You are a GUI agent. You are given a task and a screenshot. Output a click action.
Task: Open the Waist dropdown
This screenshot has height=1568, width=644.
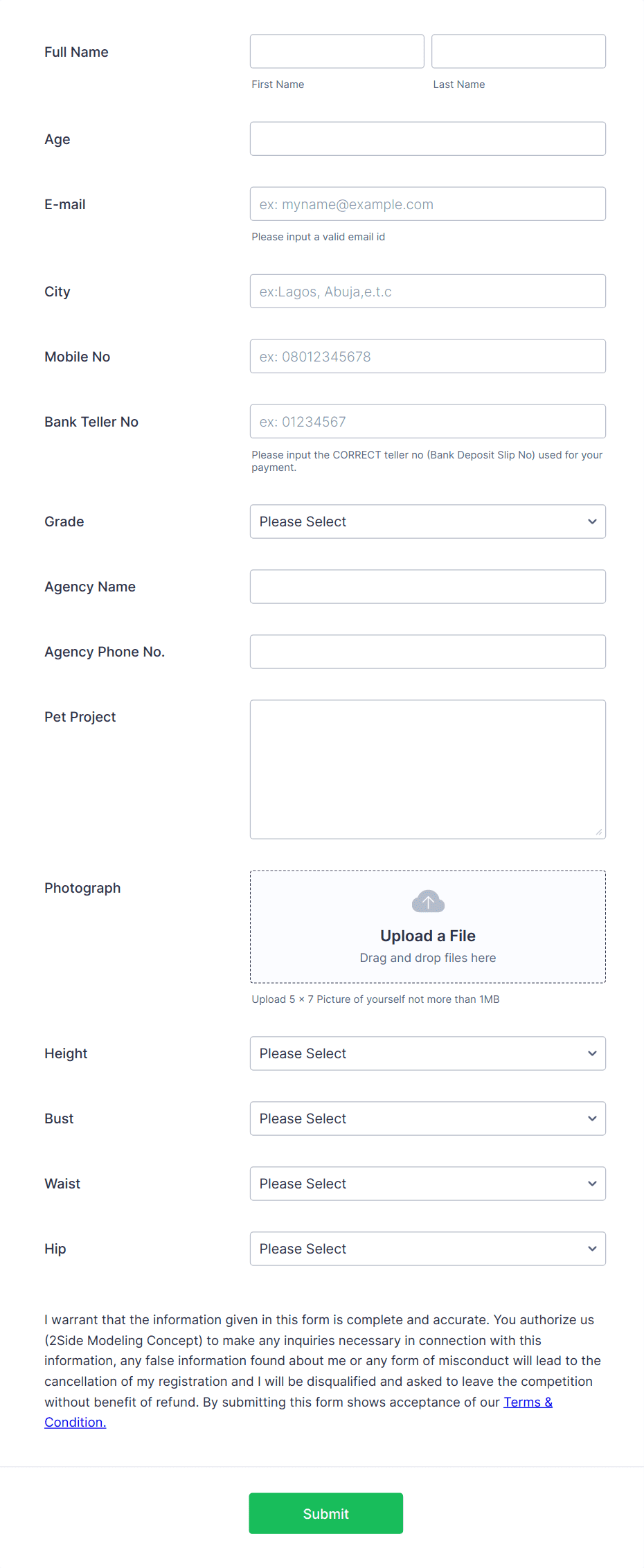click(427, 1183)
